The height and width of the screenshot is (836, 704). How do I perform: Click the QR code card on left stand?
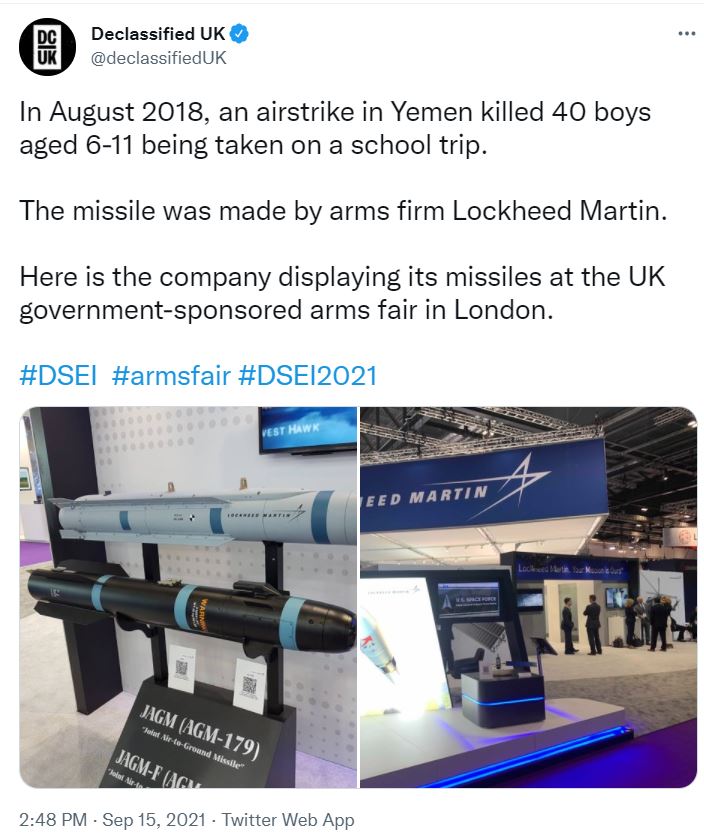tap(181, 669)
